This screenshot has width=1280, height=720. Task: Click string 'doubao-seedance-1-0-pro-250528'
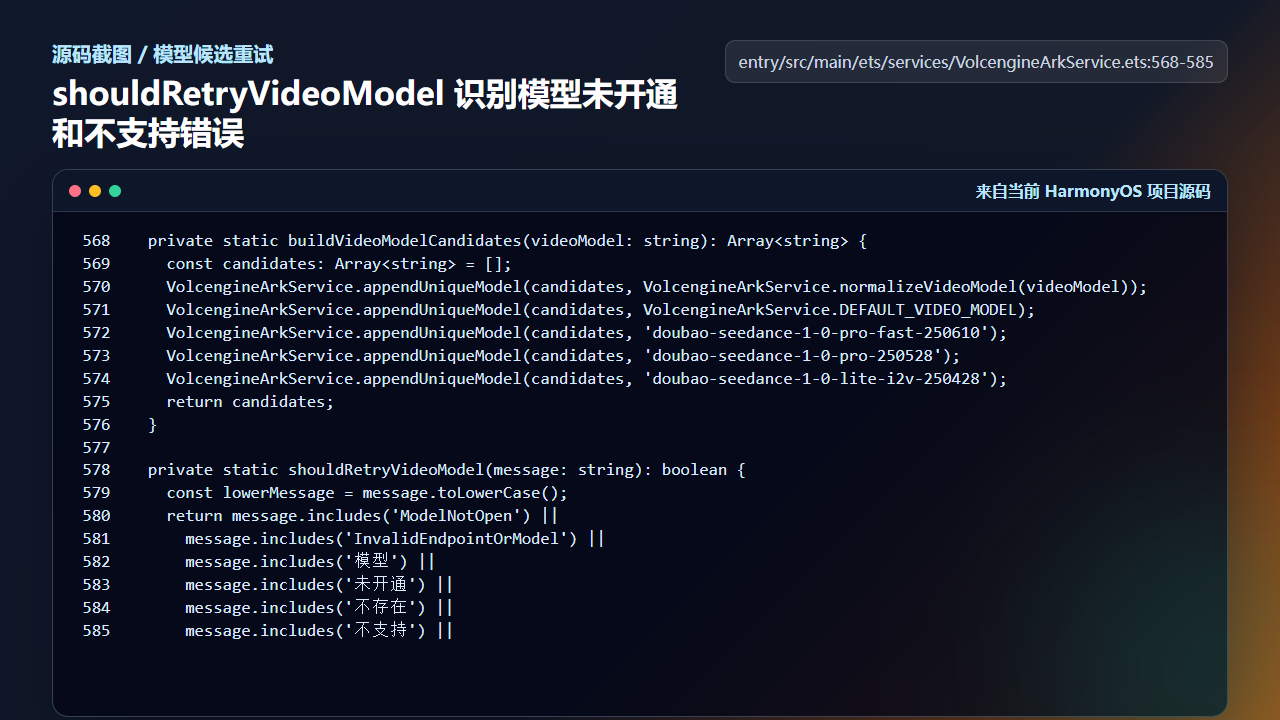click(x=793, y=356)
